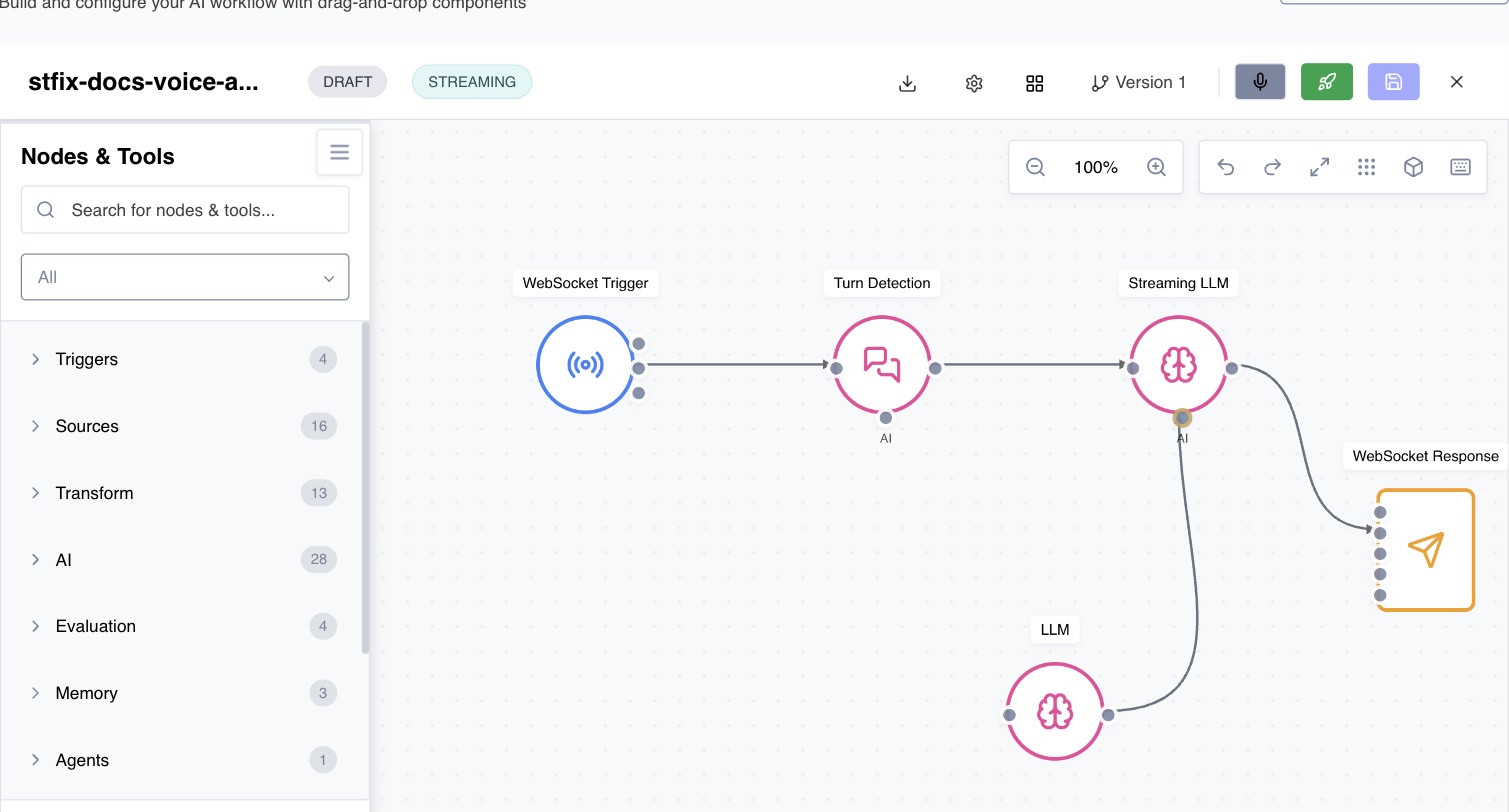
Task: Open the four-squares layout grid icon
Action: click(x=1035, y=83)
